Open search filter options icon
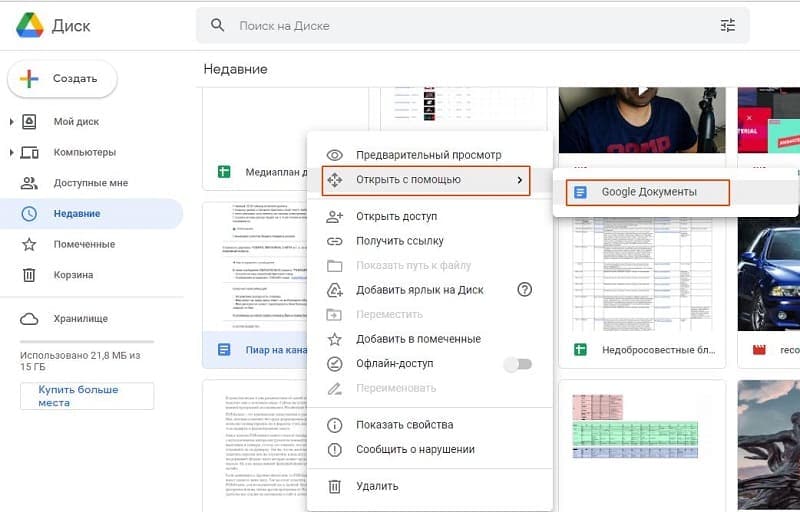 [728, 25]
